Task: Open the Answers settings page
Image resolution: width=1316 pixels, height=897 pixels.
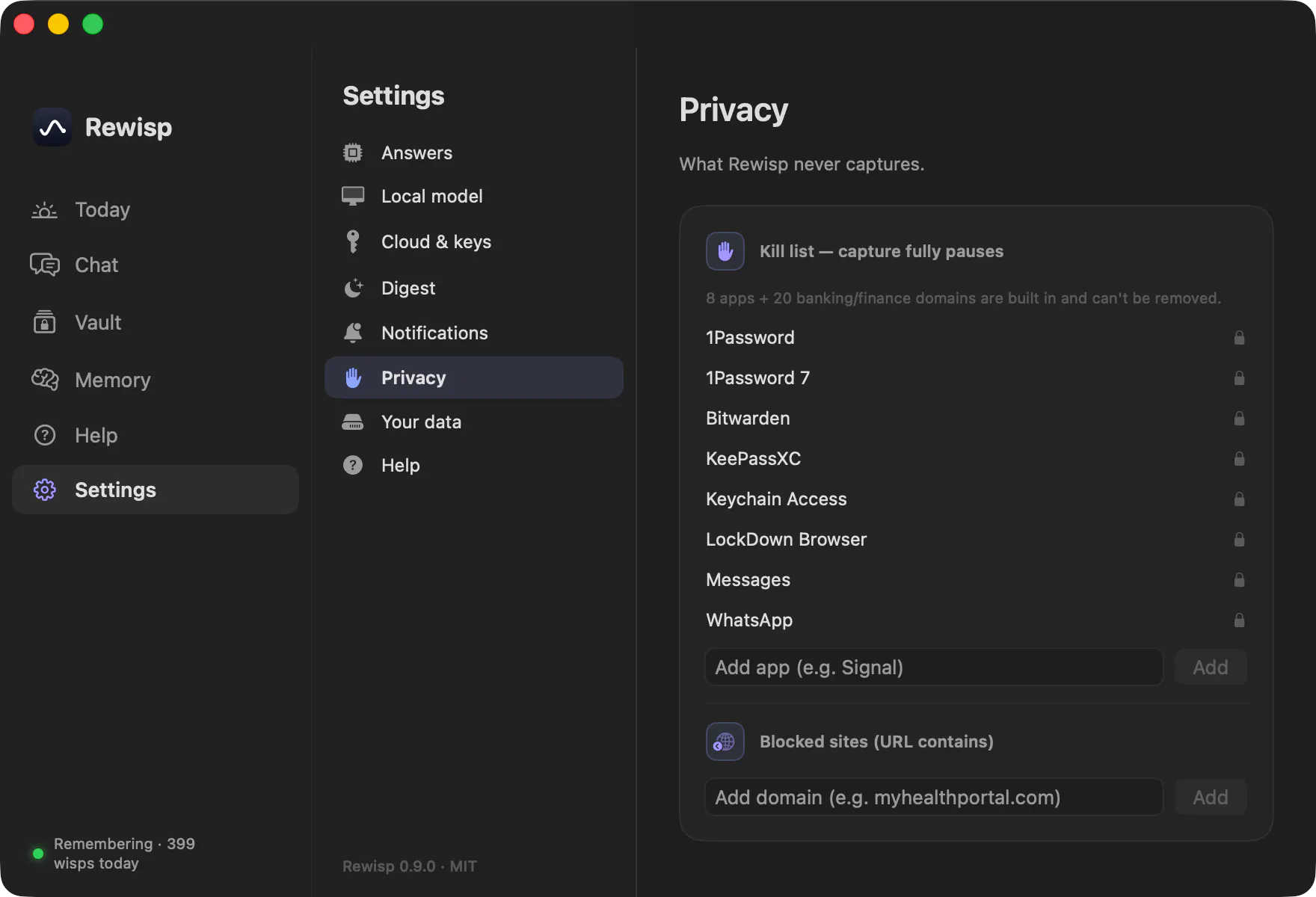Action: pyautogui.click(x=474, y=152)
